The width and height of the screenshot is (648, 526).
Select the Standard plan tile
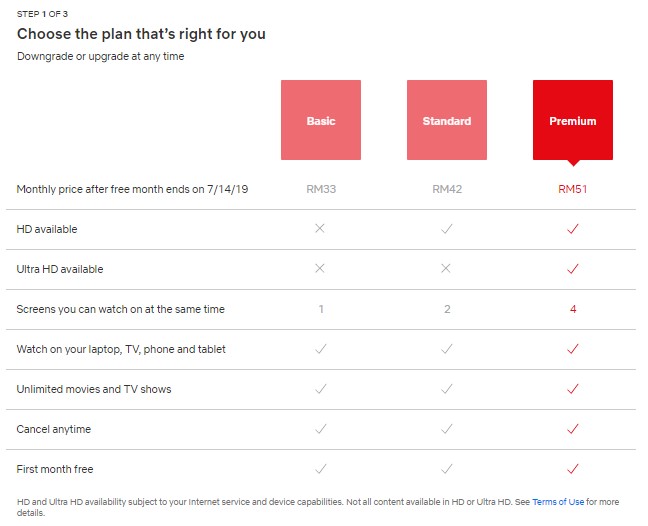click(x=447, y=120)
